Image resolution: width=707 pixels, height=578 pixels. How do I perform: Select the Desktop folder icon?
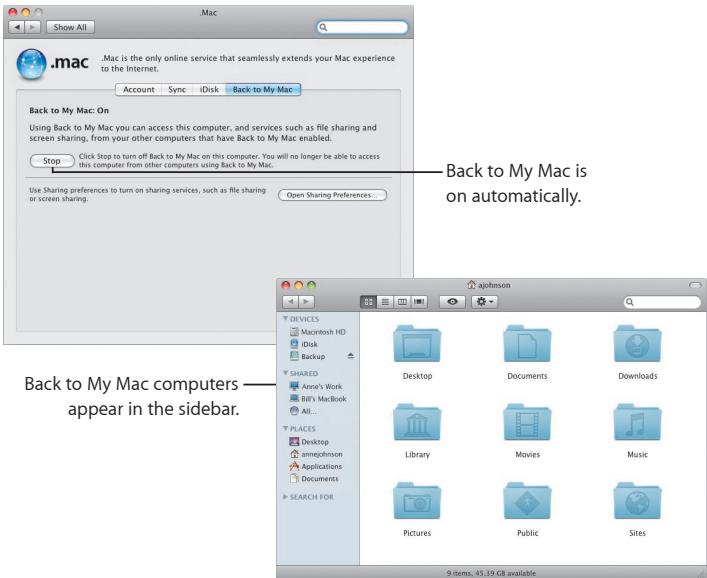pyautogui.click(x=417, y=344)
